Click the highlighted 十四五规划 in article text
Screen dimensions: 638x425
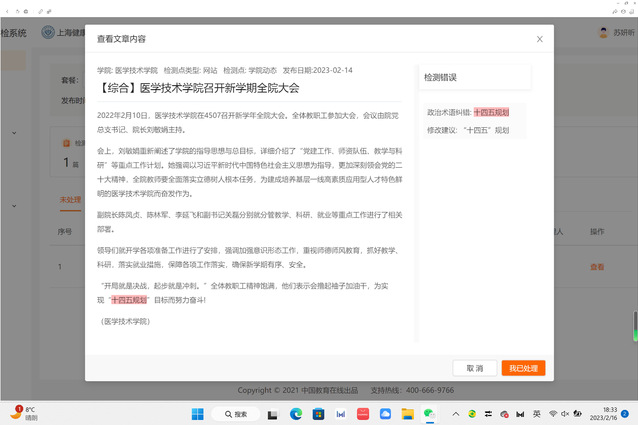[129, 299]
